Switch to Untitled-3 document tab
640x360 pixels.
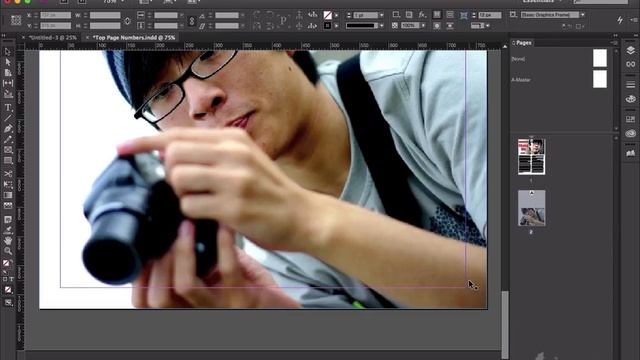(x=53, y=38)
